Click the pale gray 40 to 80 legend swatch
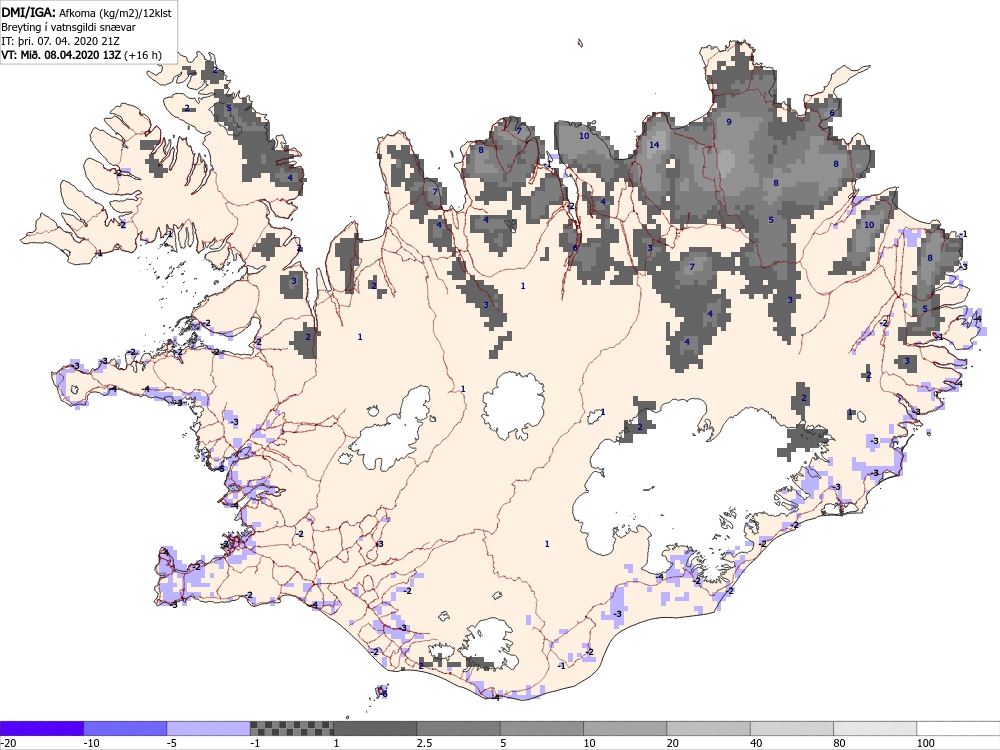Image resolution: width=1000 pixels, height=750 pixels. (792, 728)
